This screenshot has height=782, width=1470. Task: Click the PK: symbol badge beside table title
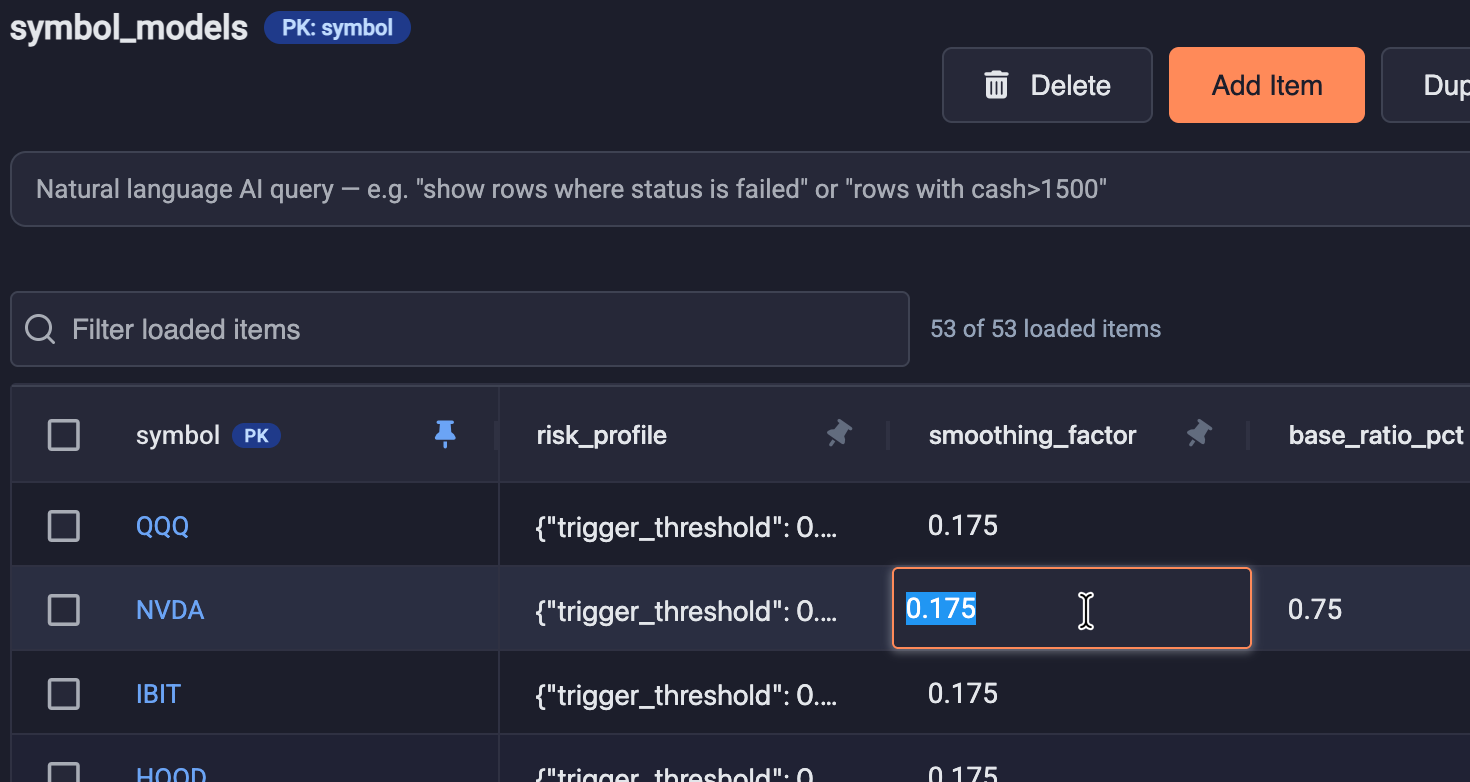tap(337, 28)
